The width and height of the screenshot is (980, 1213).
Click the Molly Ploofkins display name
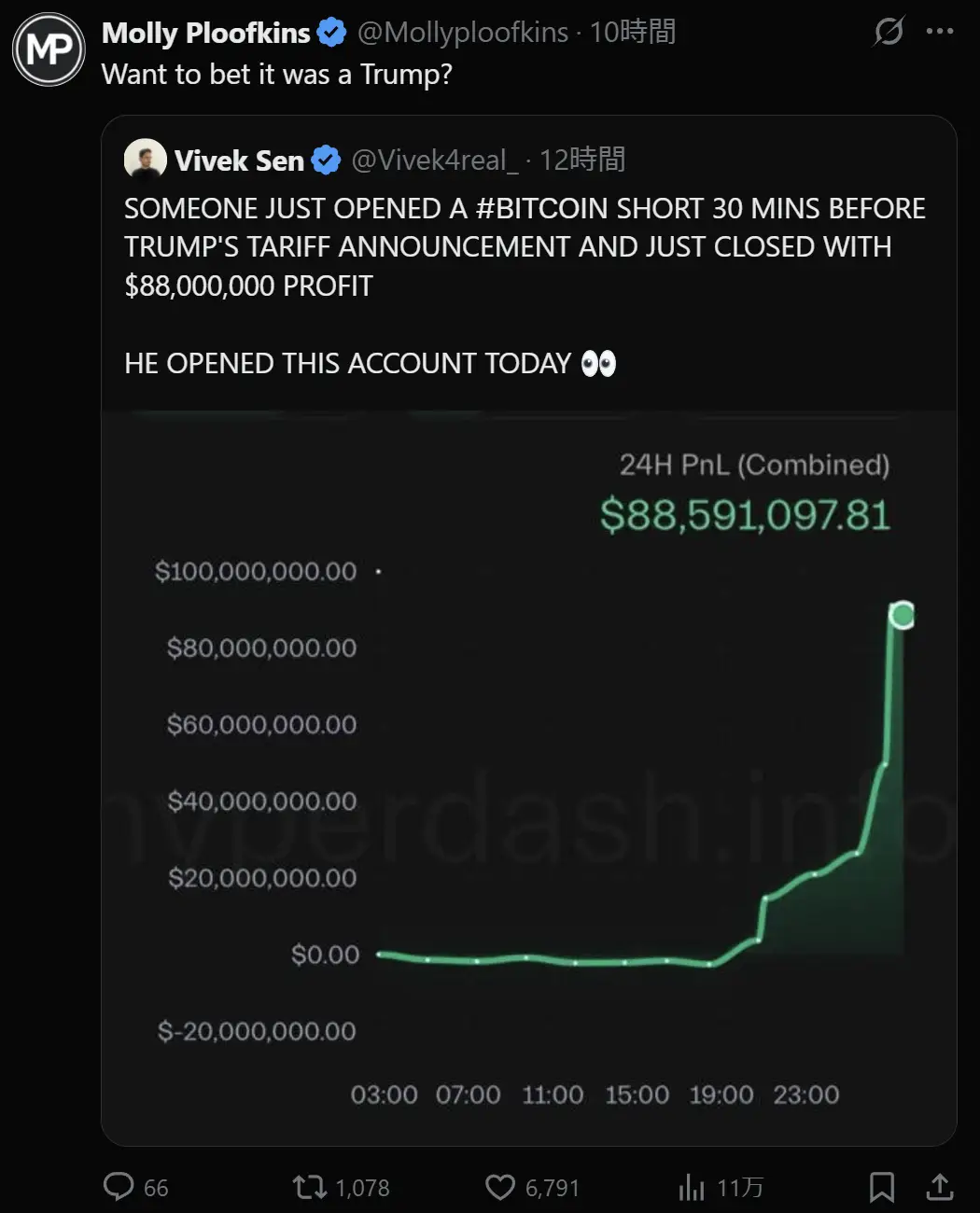pyautogui.click(x=205, y=33)
